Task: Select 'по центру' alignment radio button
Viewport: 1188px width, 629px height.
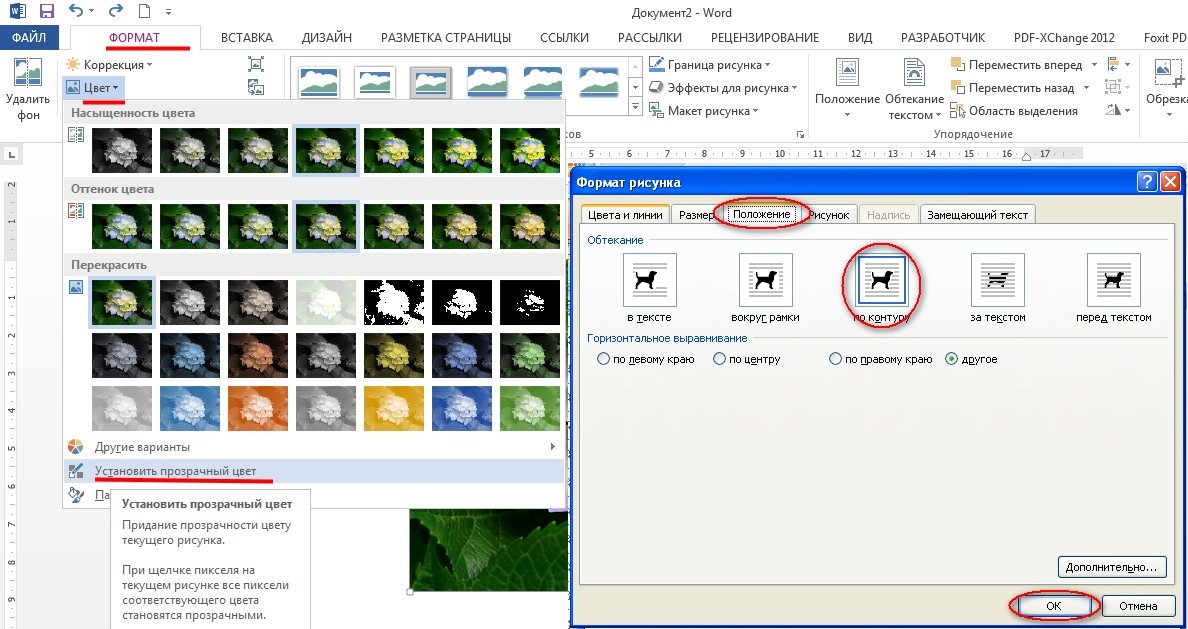Action: [720, 359]
